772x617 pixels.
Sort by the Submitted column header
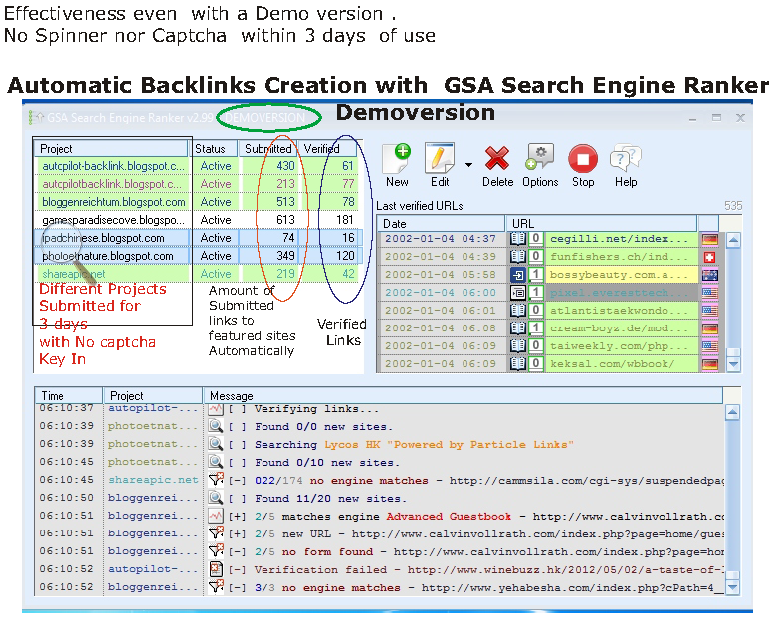[x=268, y=149]
